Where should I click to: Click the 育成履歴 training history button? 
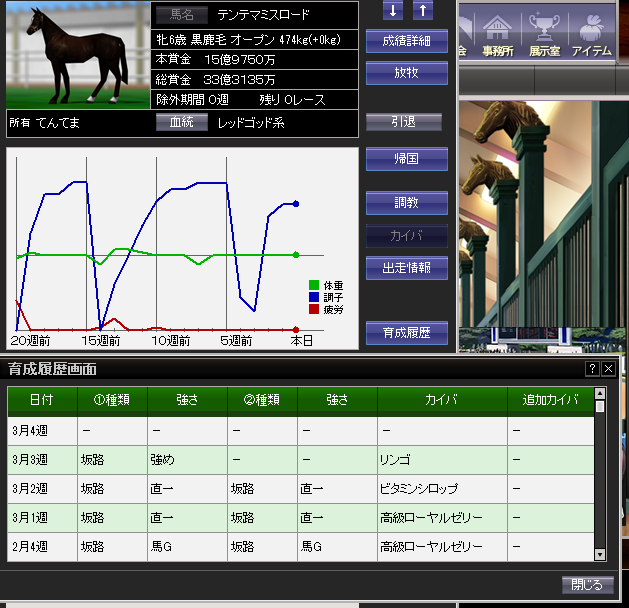coord(406,333)
